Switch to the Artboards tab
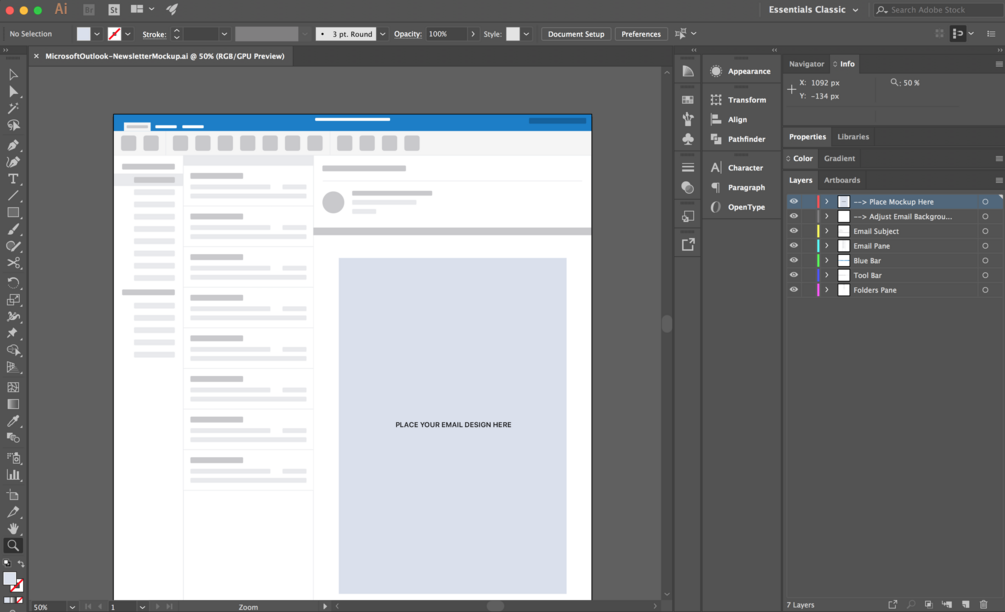 [842, 180]
